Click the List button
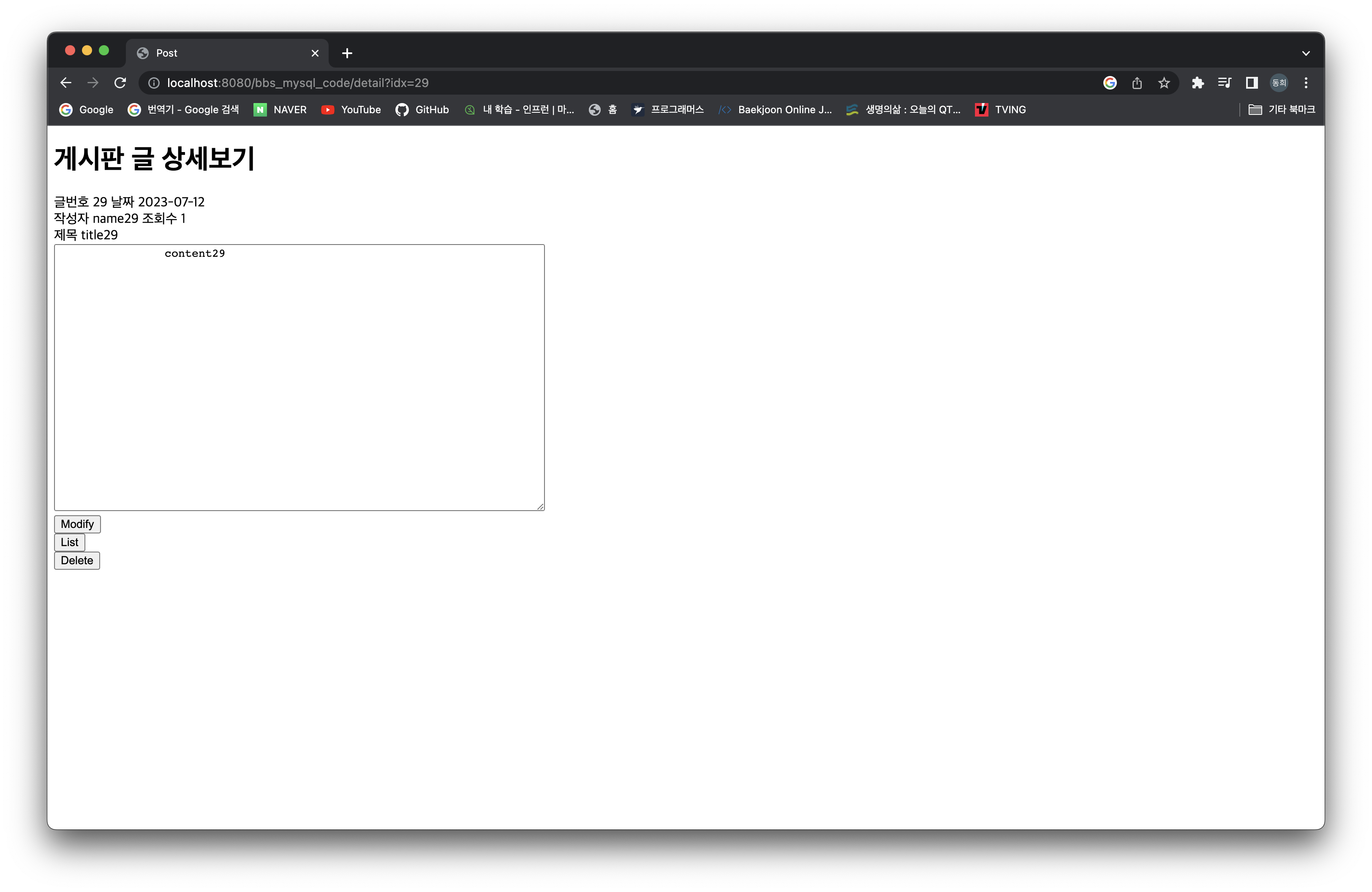1372x892 pixels. [70, 542]
